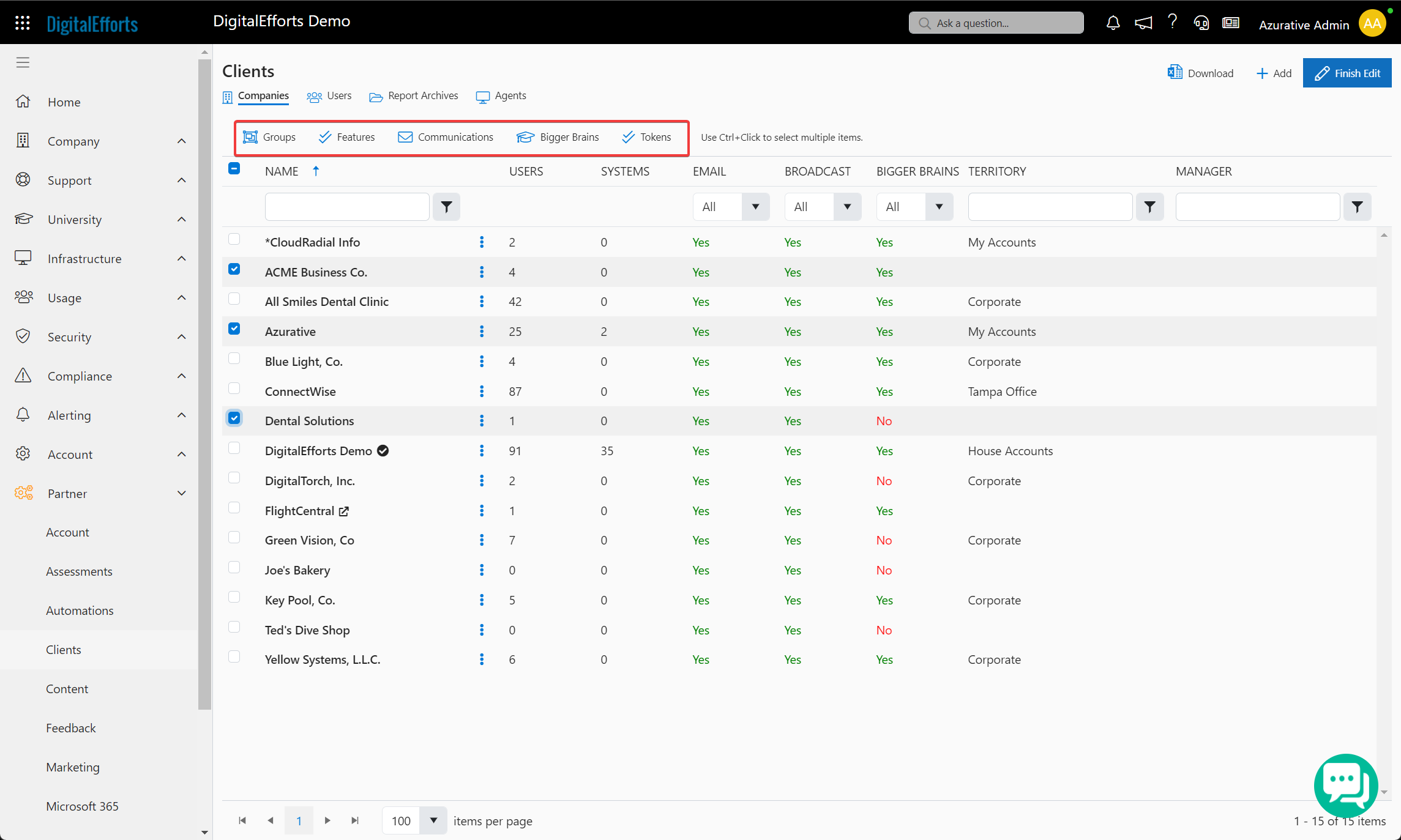
Task: Go to the last page of results
Action: [355, 820]
